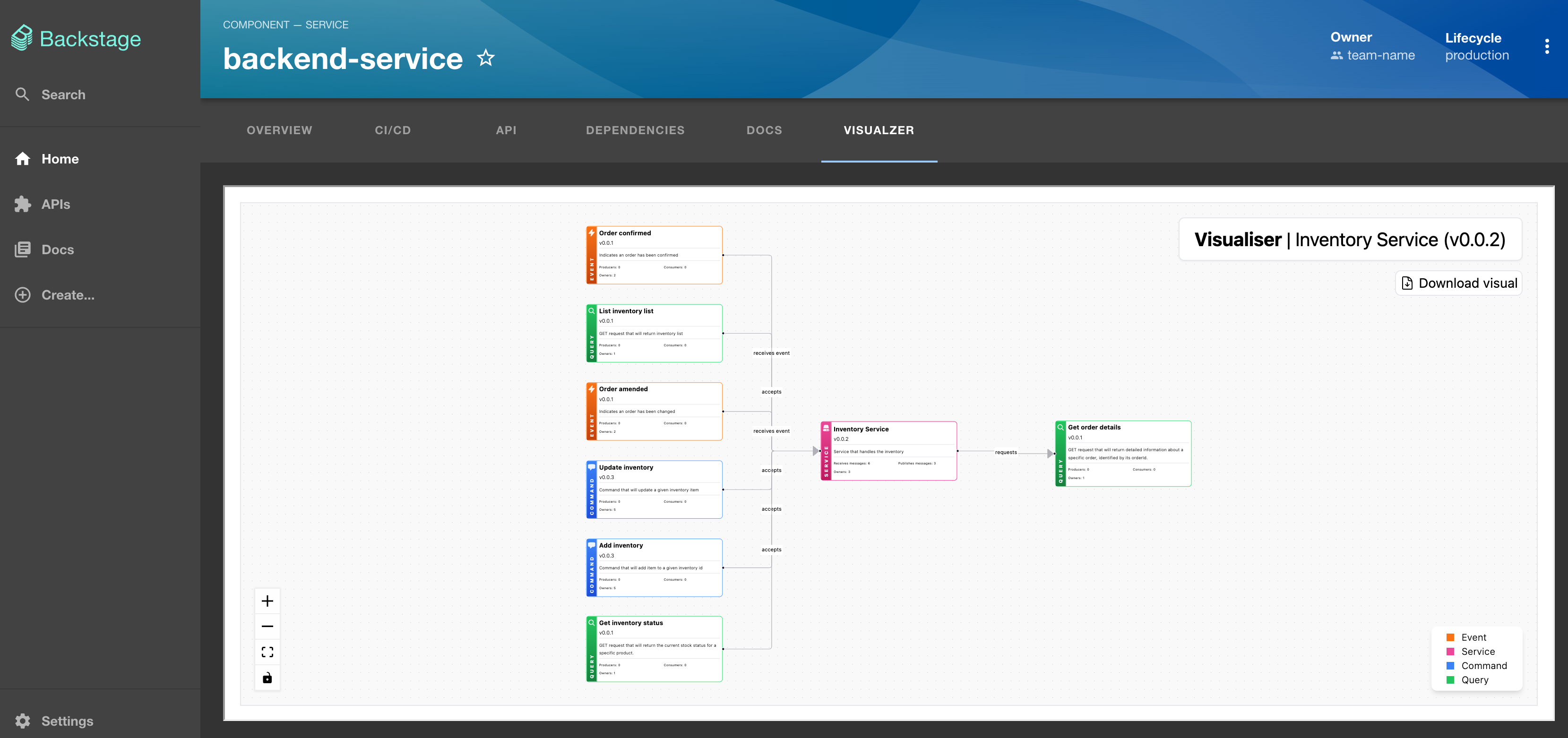Open APIs puzzle icon in sidebar

coord(23,204)
